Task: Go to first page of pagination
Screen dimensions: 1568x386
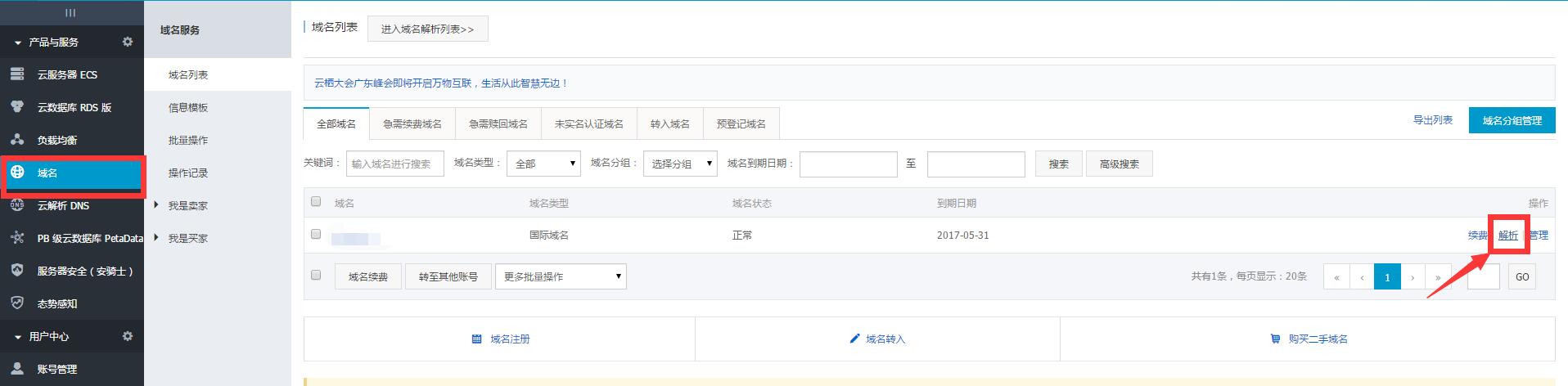Action: (1336, 276)
